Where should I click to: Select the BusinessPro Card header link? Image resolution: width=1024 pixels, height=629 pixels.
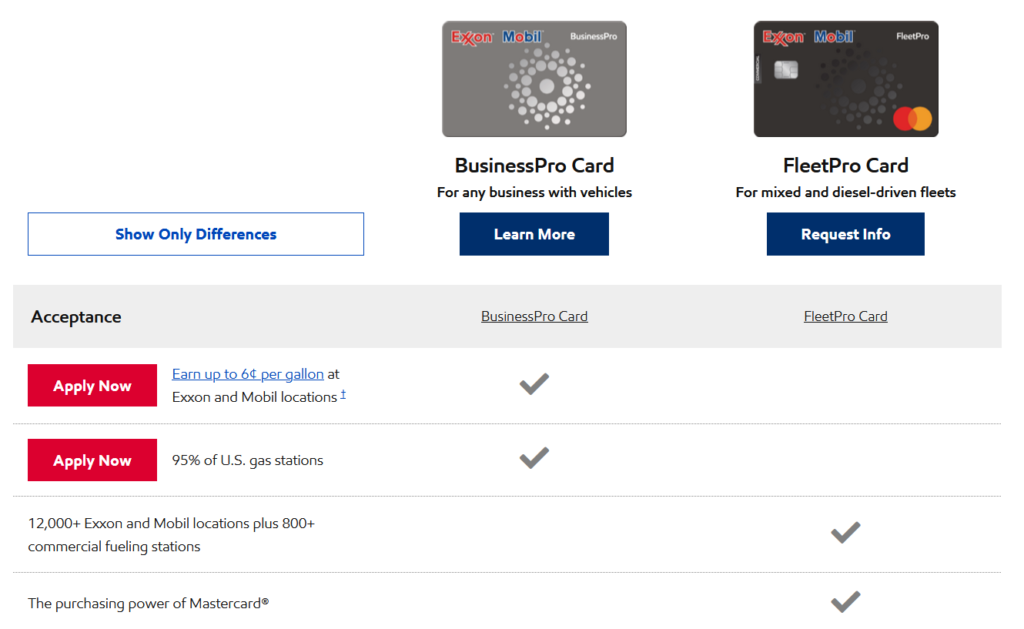tap(534, 316)
